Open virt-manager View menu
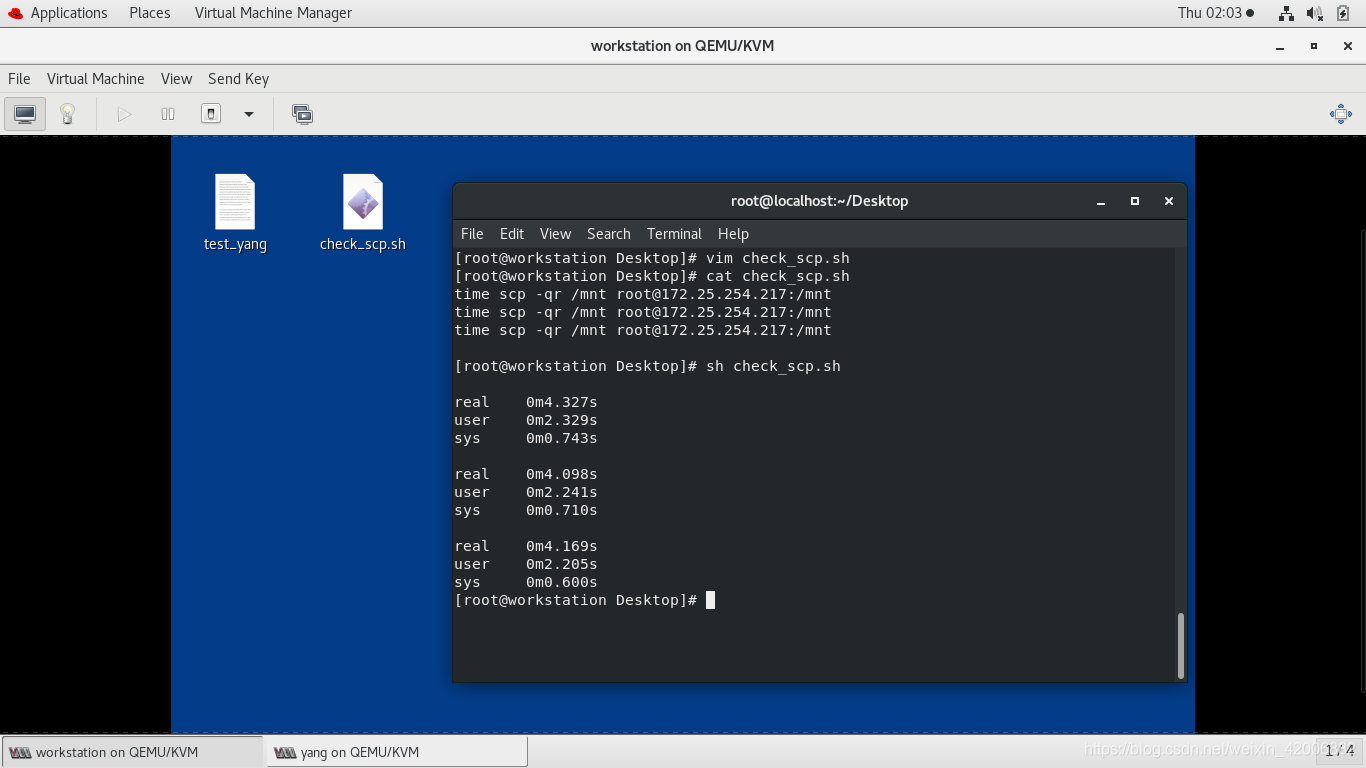 pos(176,79)
